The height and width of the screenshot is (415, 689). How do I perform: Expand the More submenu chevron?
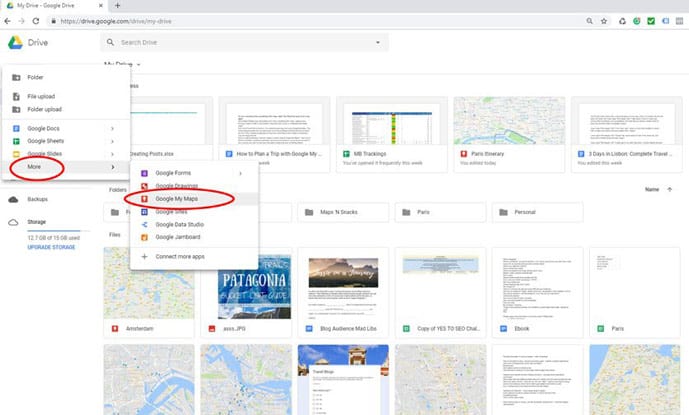112,167
